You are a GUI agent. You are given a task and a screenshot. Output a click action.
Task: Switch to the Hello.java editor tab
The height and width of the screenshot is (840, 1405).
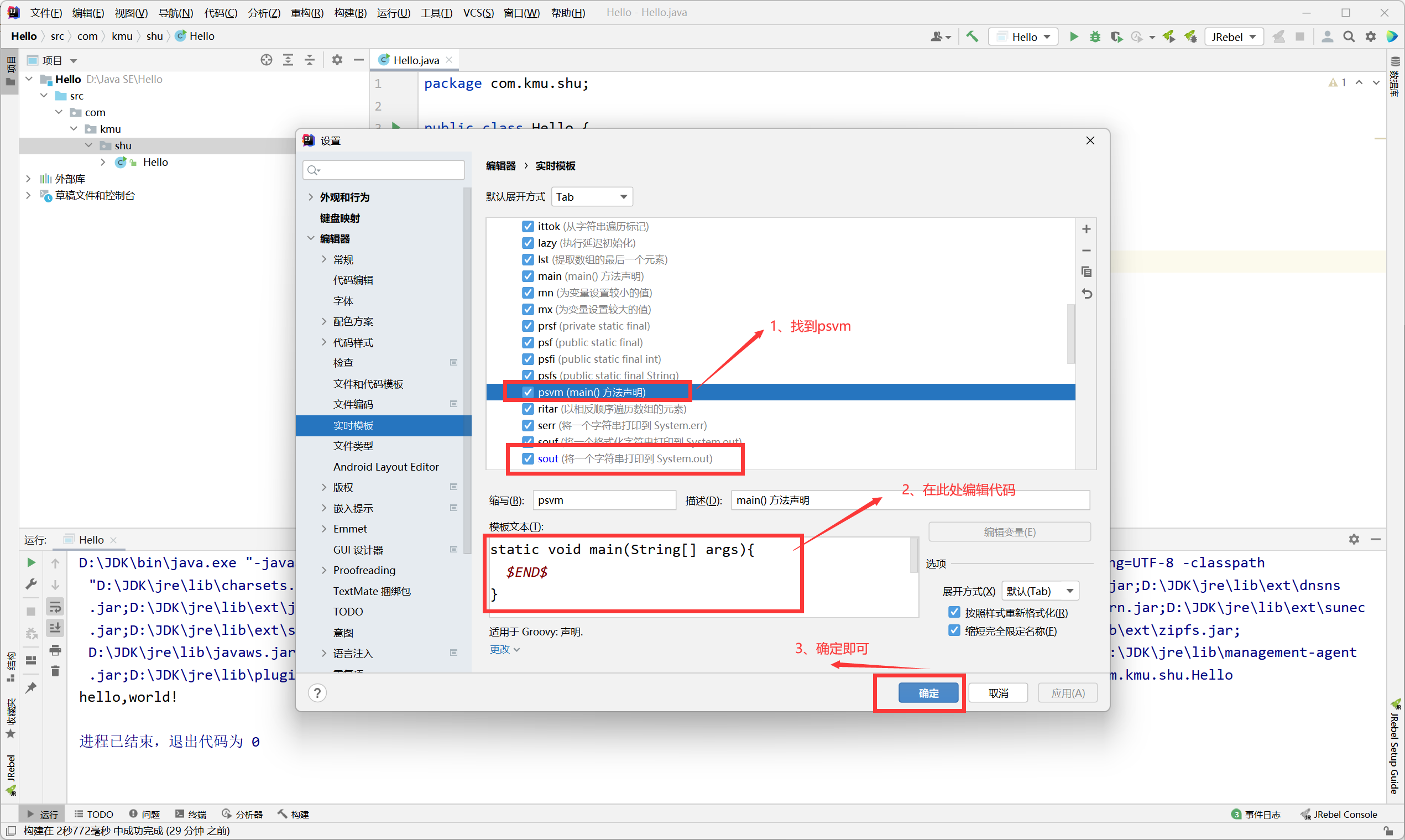[x=415, y=59]
